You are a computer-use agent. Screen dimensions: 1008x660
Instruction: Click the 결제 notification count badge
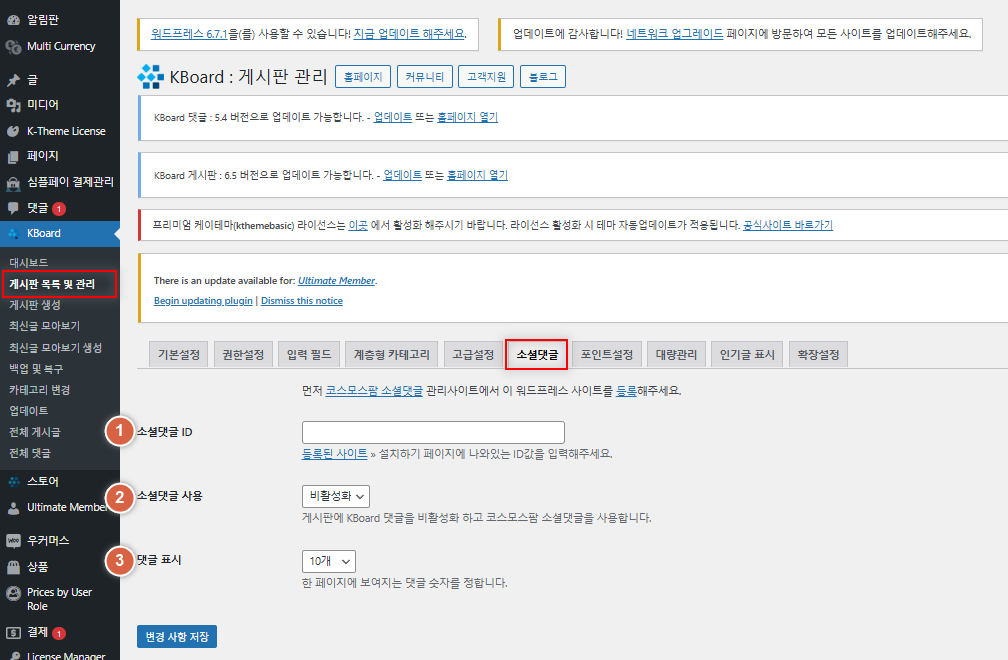(x=58, y=634)
